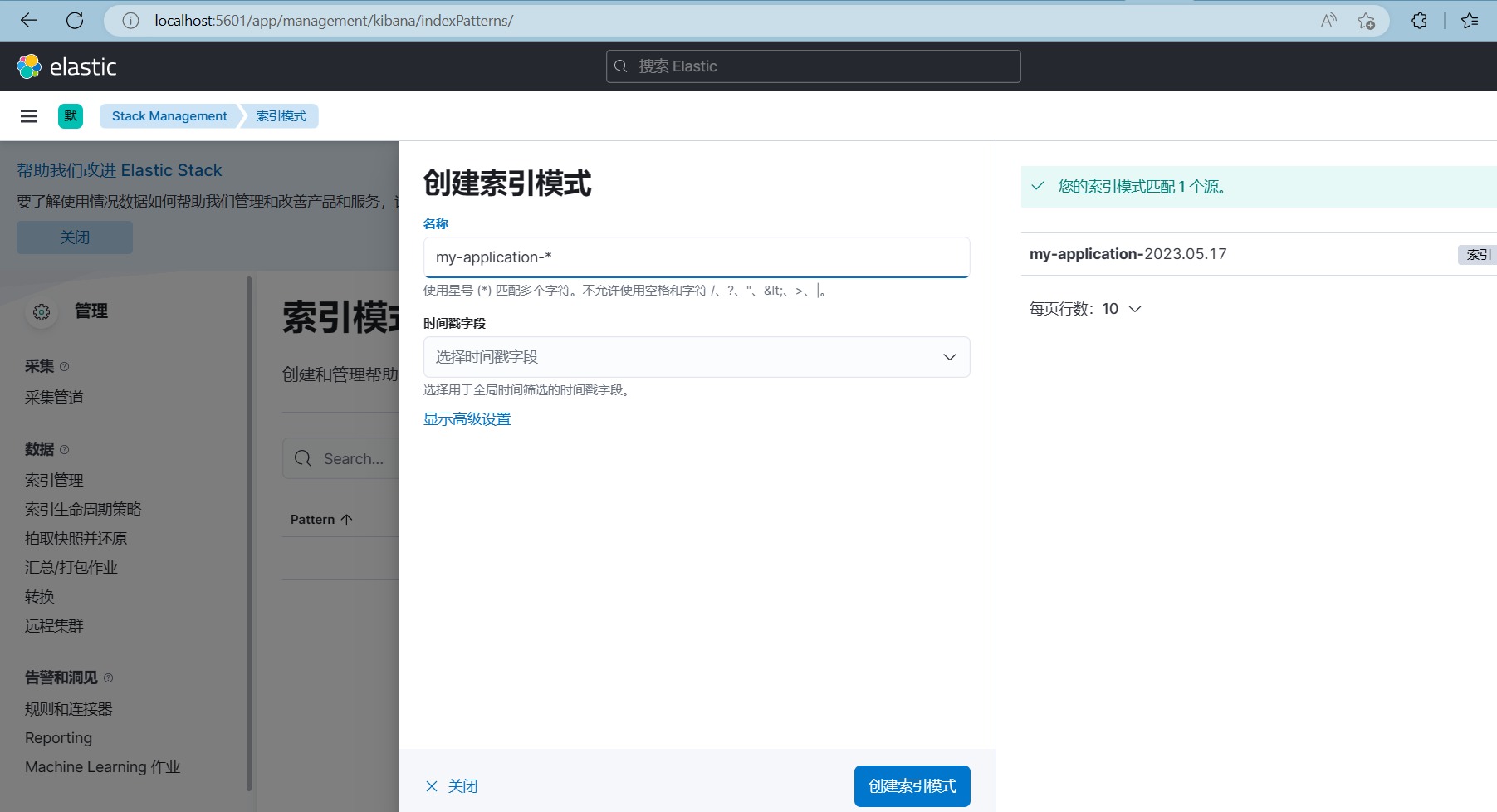Open the Elastic navigation hamburger menu
The width and height of the screenshot is (1497, 812).
click(29, 115)
